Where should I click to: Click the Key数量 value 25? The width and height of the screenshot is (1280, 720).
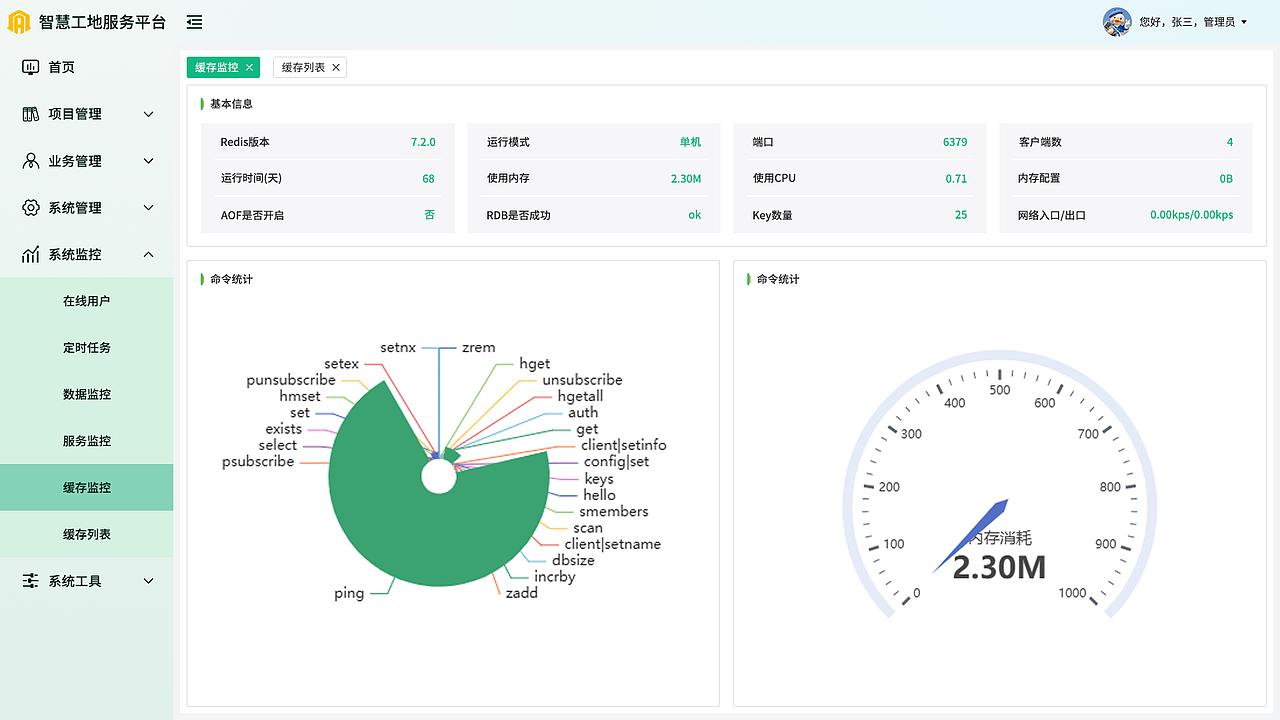coord(961,215)
